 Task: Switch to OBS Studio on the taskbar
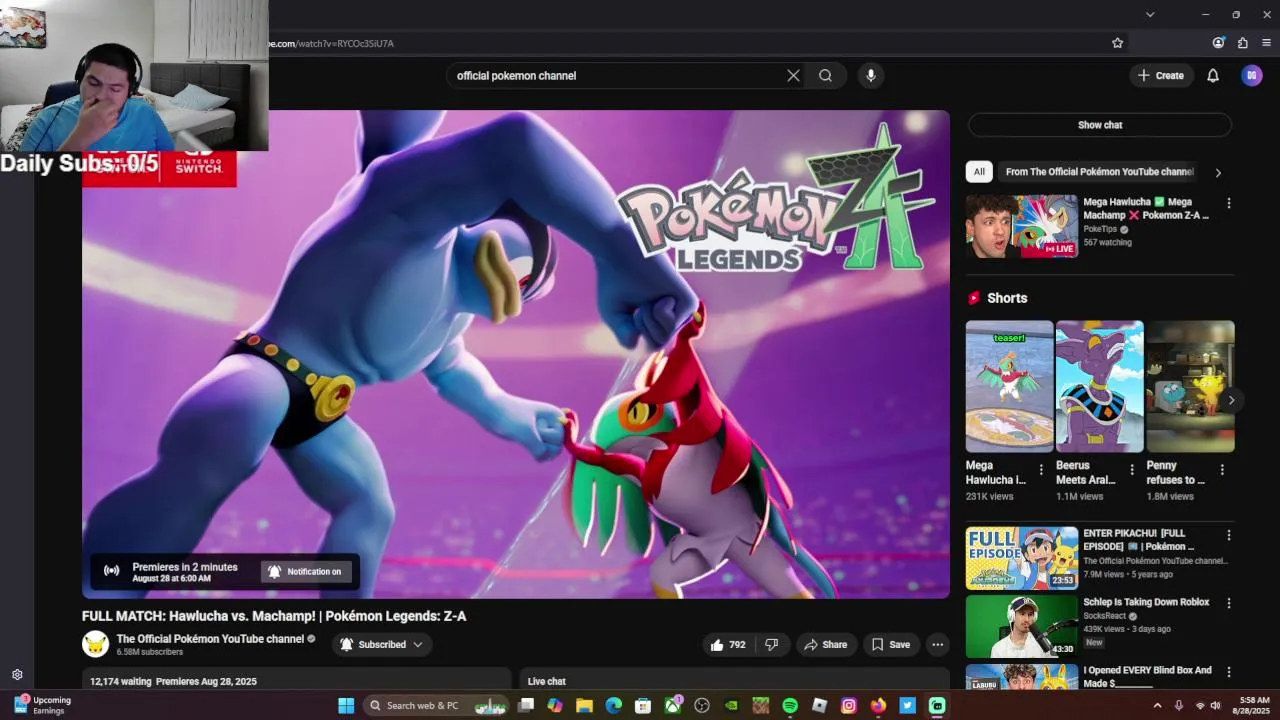(702, 706)
